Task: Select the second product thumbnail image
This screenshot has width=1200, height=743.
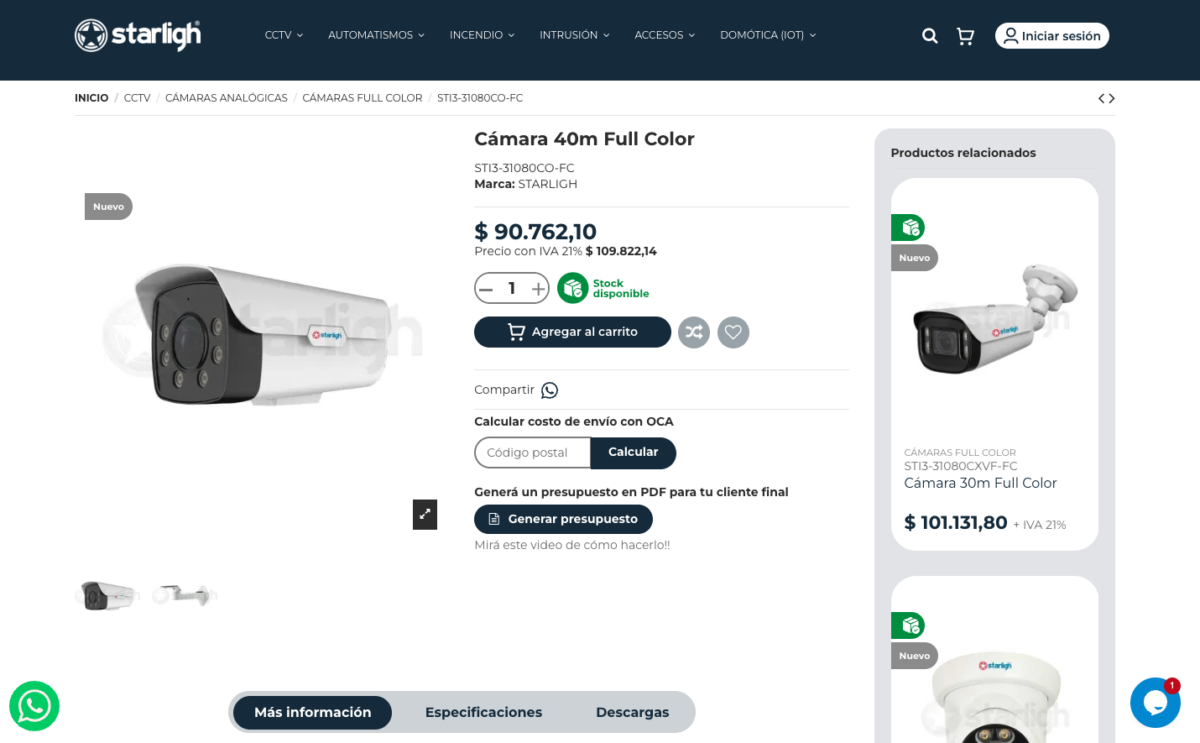Action: (x=184, y=595)
